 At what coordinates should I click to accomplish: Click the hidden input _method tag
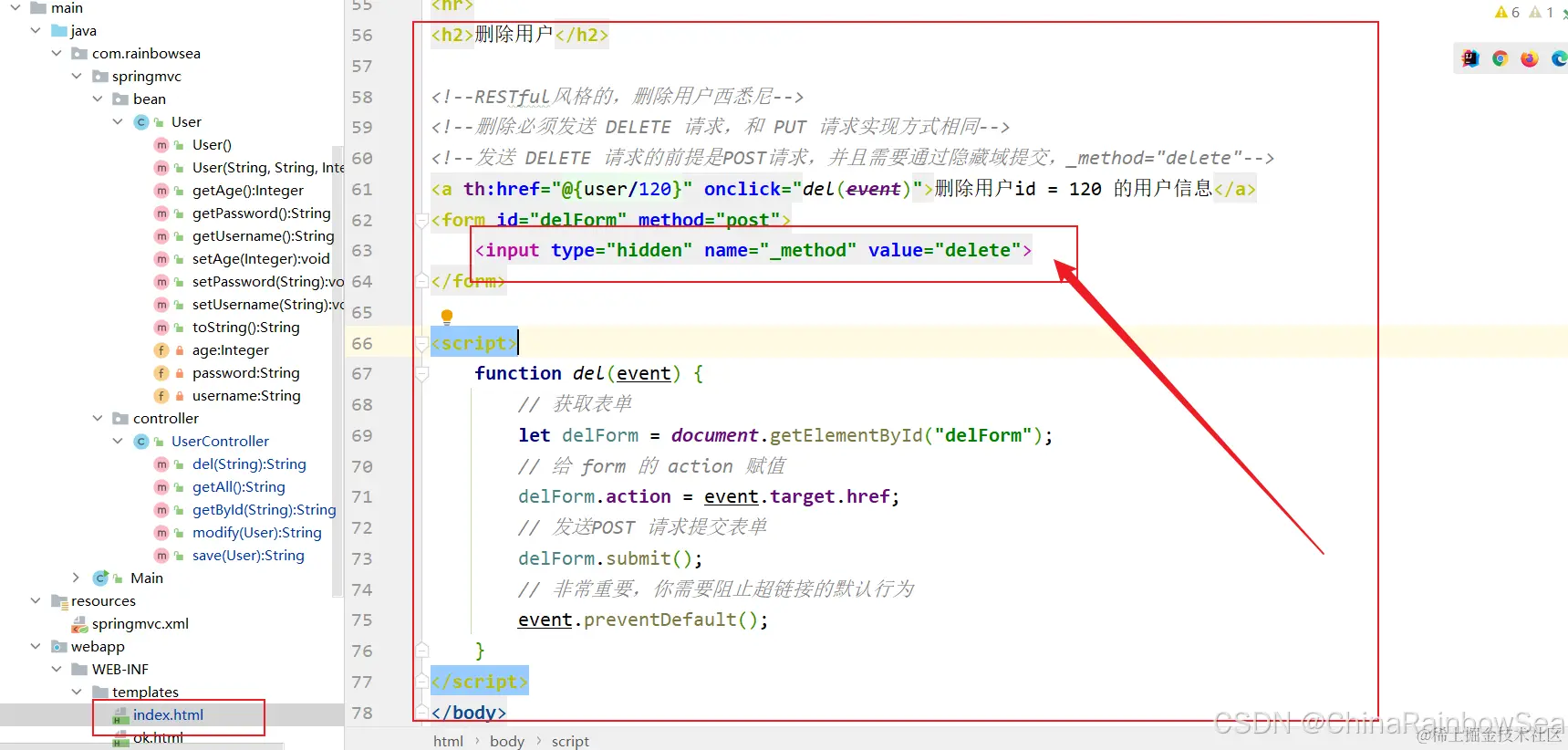coord(753,250)
